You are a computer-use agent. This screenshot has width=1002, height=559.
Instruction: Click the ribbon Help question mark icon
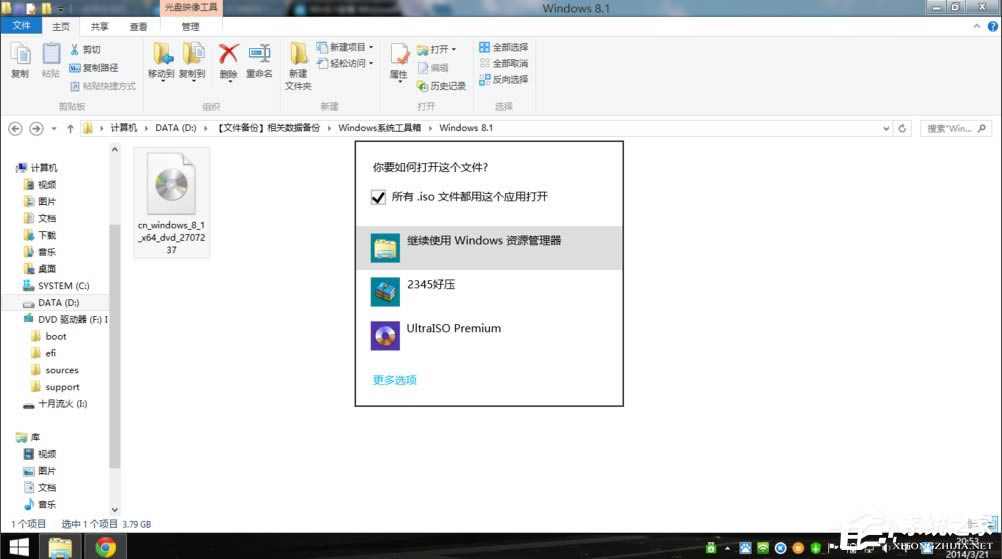click(x=992, y=26)
